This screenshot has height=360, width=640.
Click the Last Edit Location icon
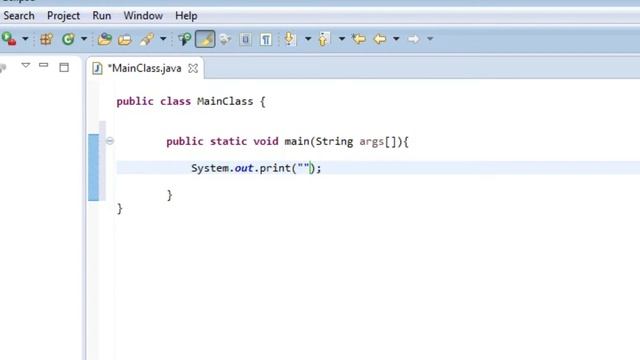[359, 39]
